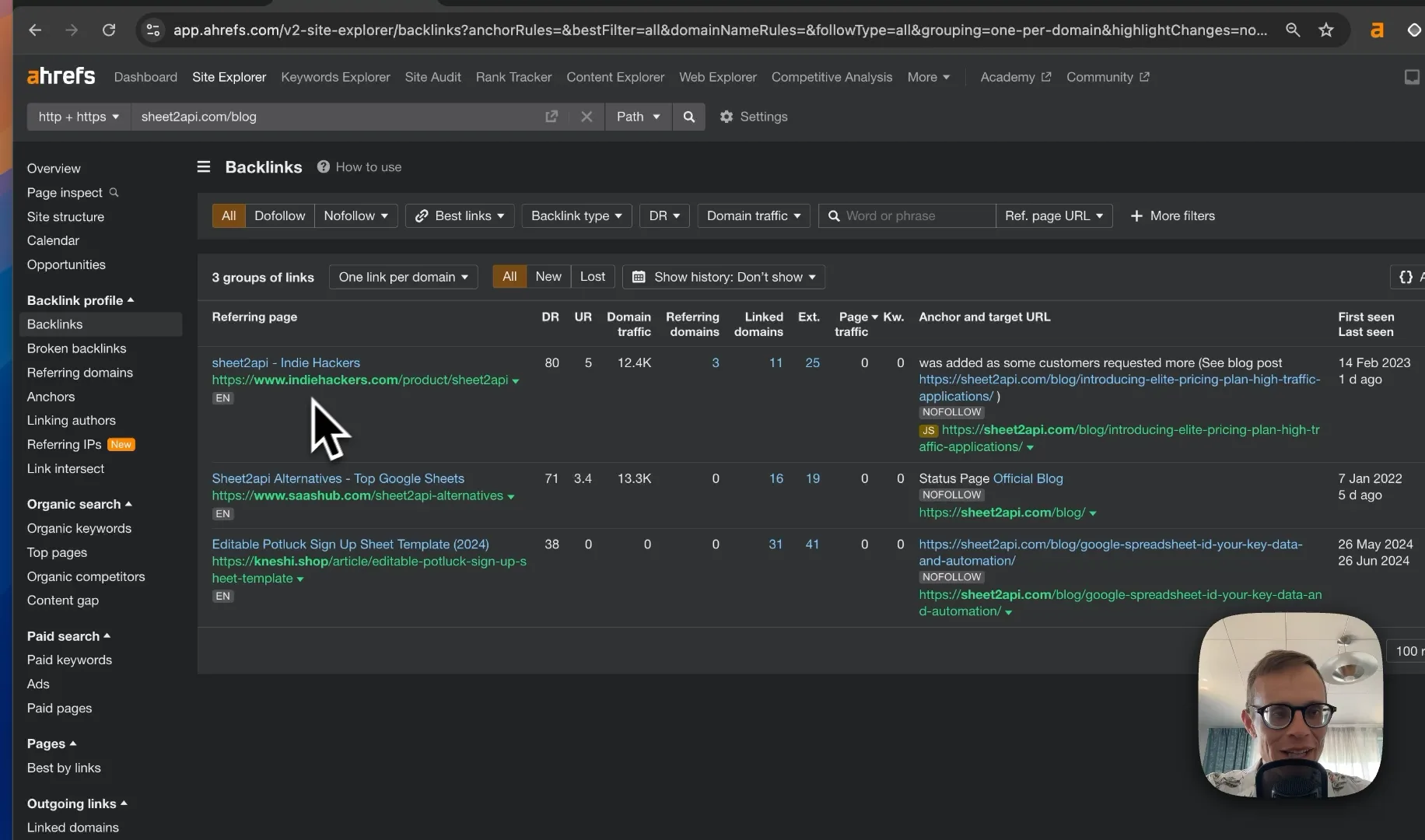Toggle the sidebar with the hamburger menu icon
The width and height of the screenshot is (1425, 840).
(x=204, y=166)
